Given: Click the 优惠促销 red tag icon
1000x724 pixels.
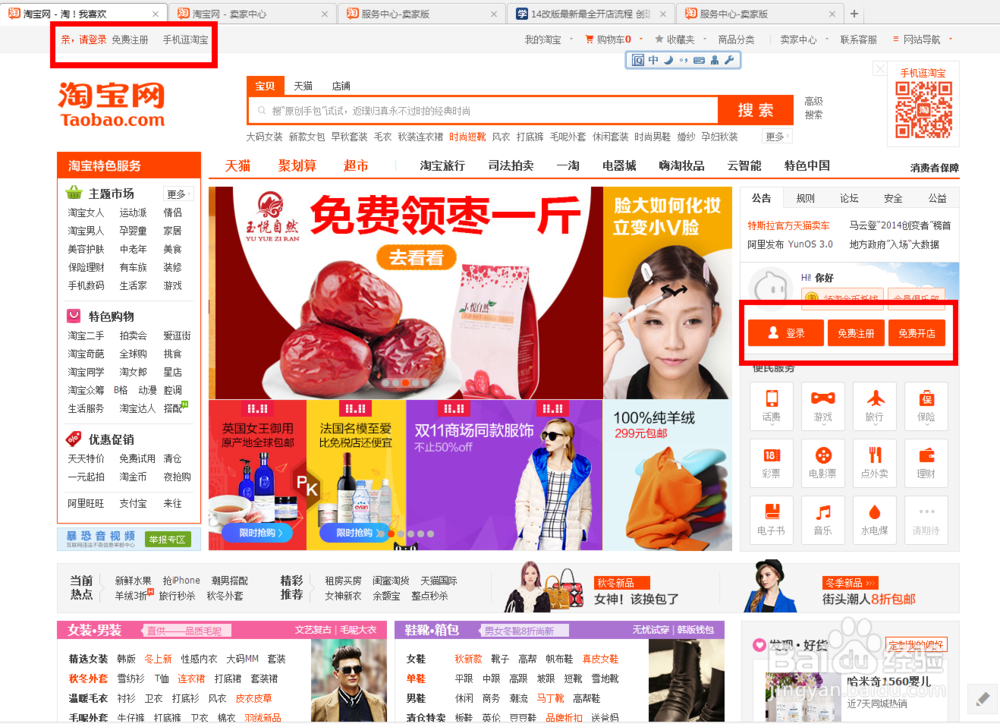Looking at the screenshot, I should 74,438.
